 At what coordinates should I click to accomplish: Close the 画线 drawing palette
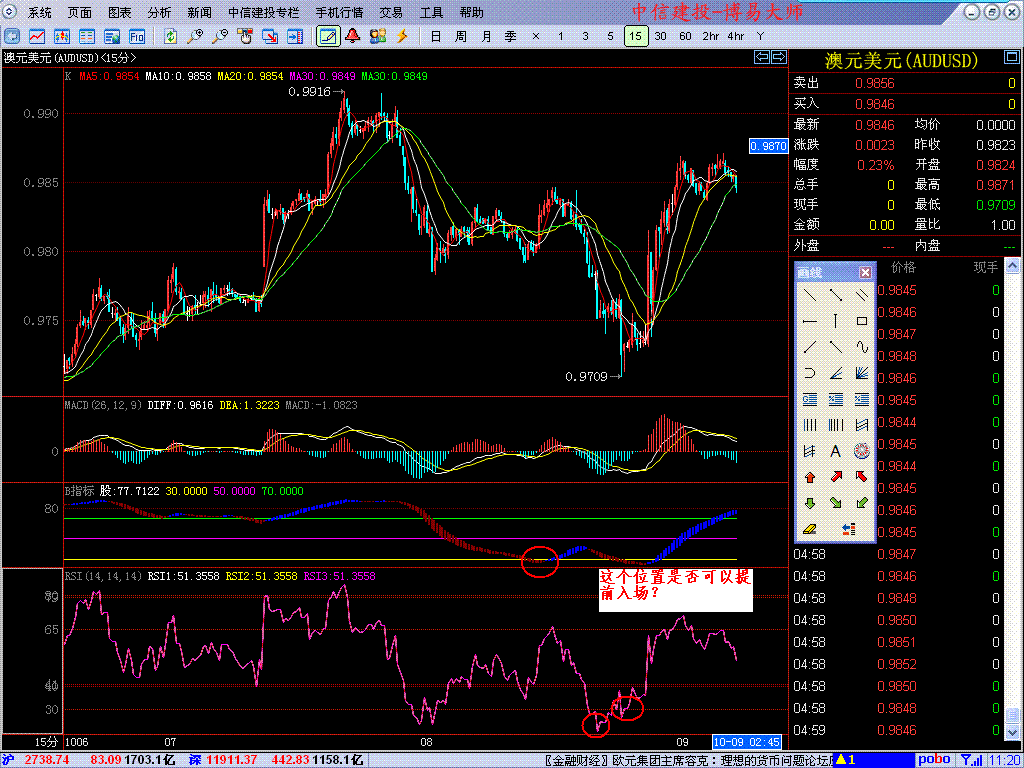click(x=865, y=272)
